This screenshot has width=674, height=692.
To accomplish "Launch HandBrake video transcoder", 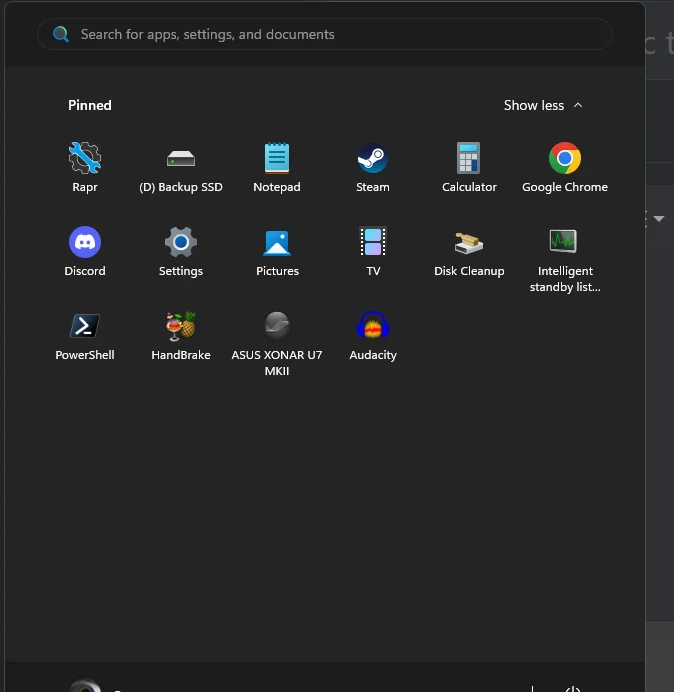I will pos(181,336).
